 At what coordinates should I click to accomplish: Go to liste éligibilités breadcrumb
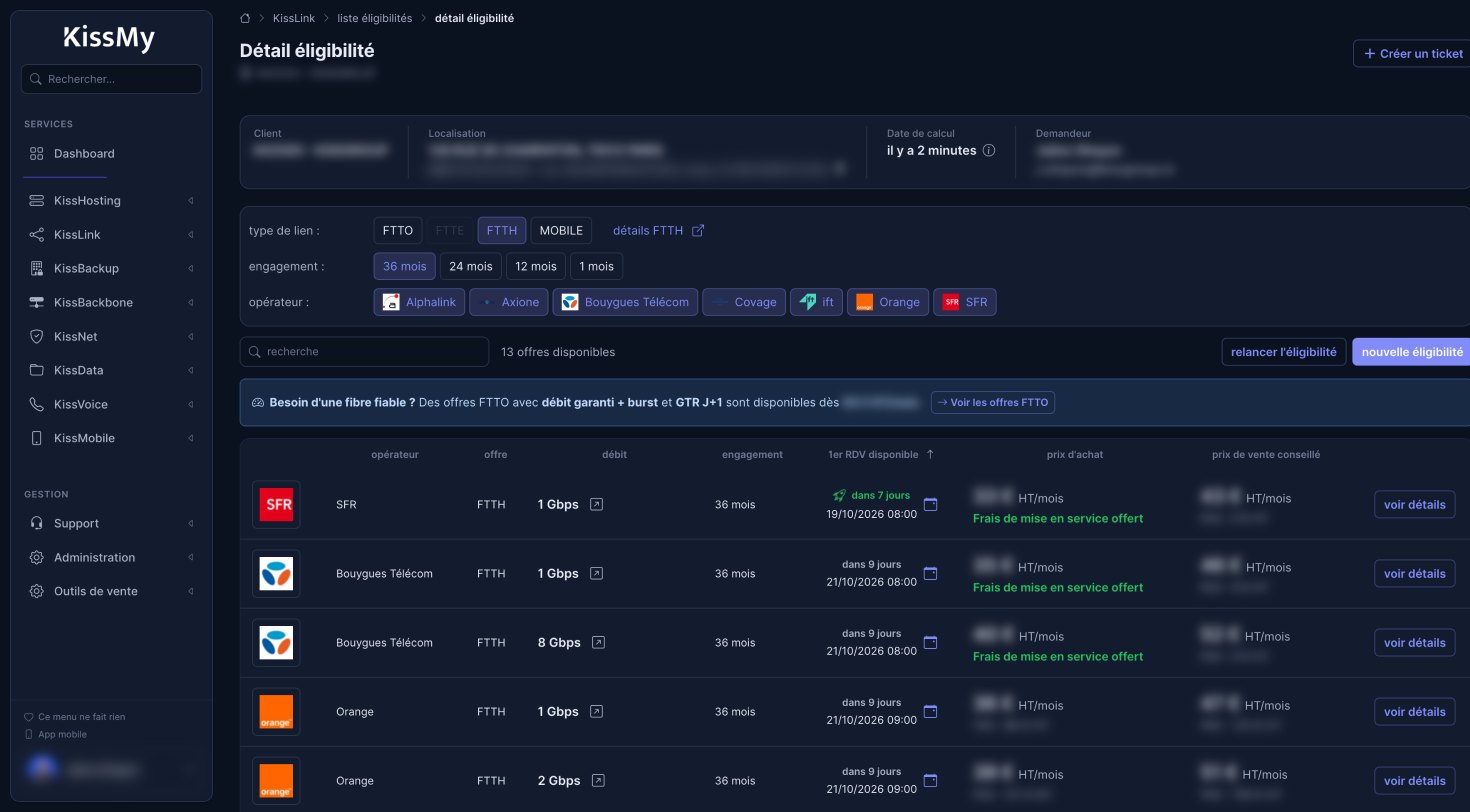[x=377, y=18]
